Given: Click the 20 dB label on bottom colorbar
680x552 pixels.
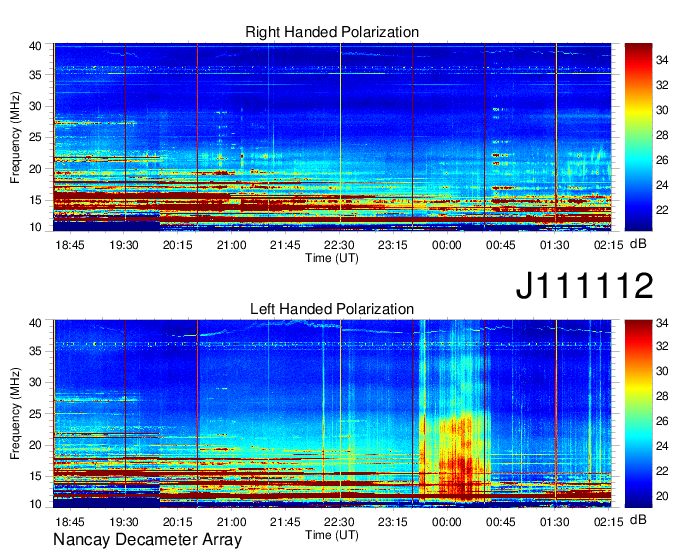Looking at the screenshot, I should click(x=662, y=496).
